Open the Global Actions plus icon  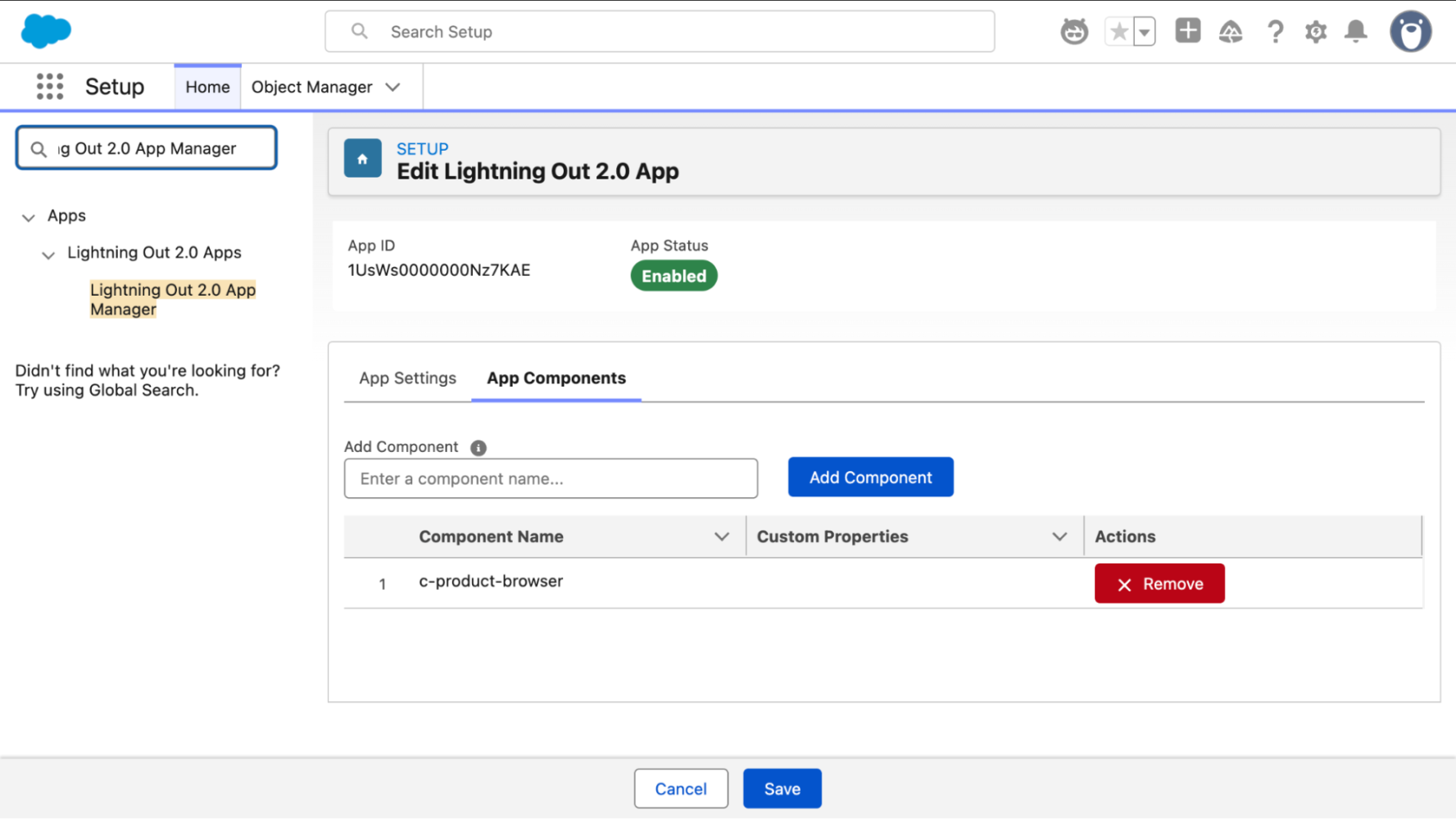coord(1187,31)
